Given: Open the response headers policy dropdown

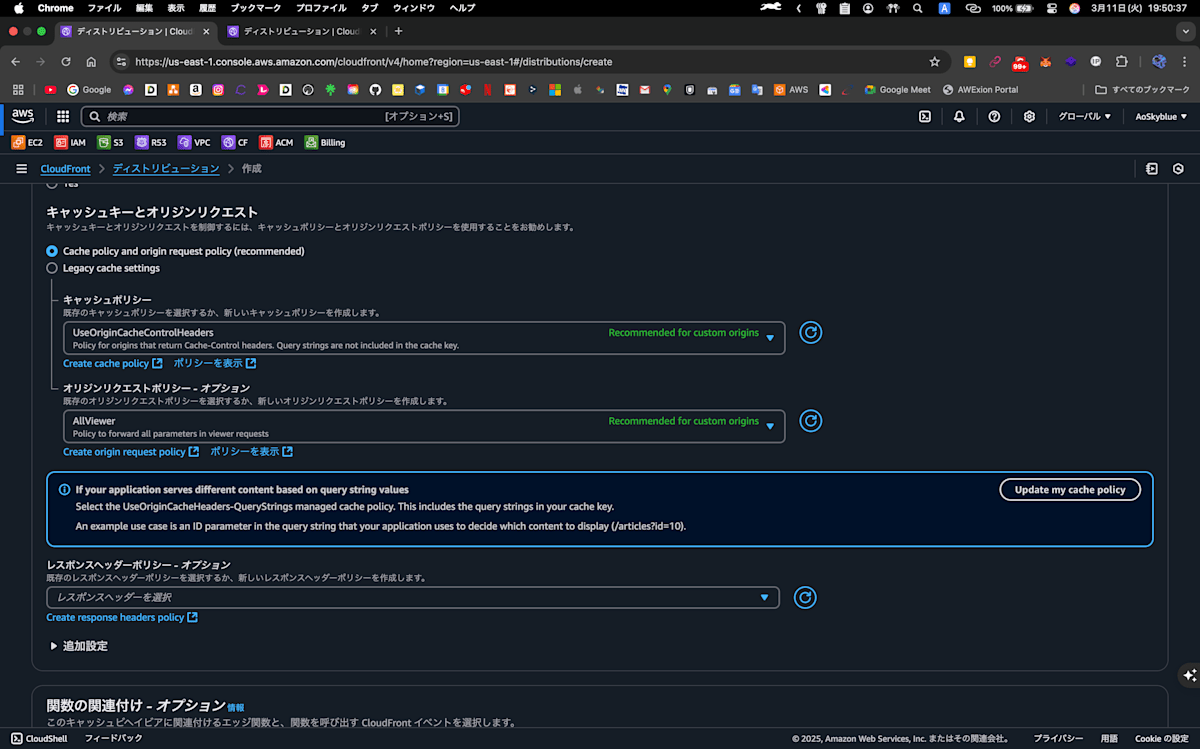Looking at the screenshot, I should point(413,597).
